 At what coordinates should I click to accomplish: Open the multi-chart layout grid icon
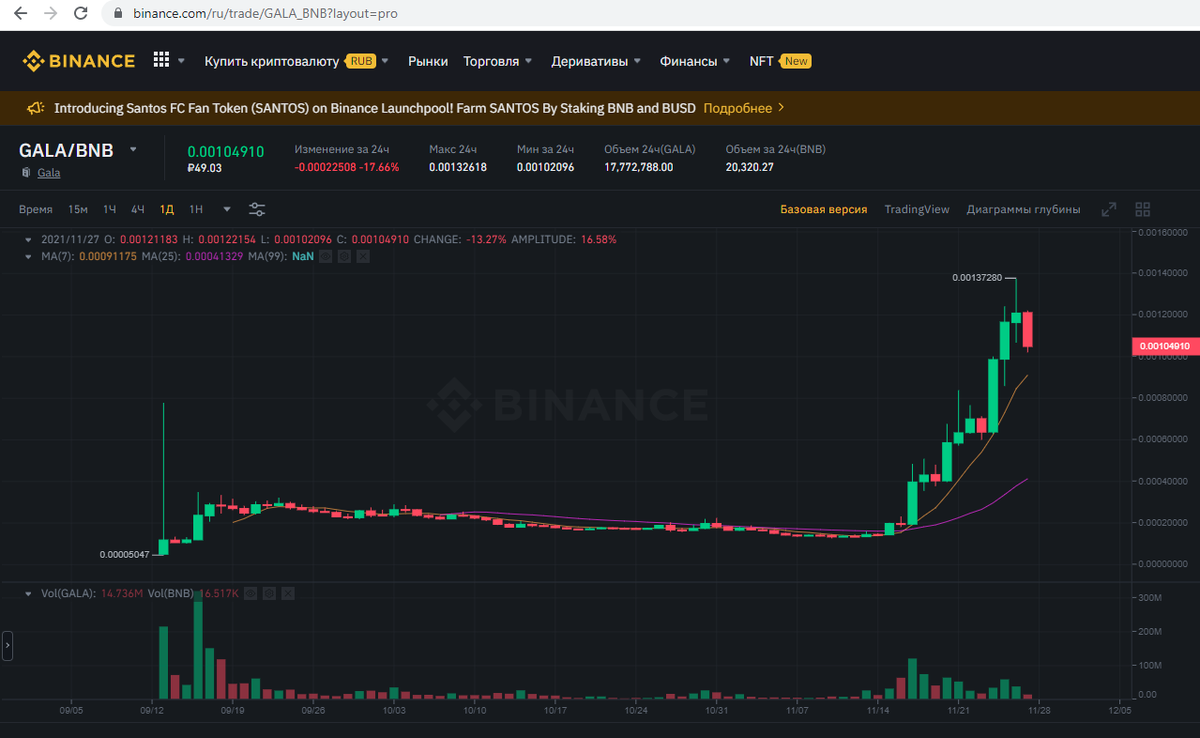[1143, 209]
